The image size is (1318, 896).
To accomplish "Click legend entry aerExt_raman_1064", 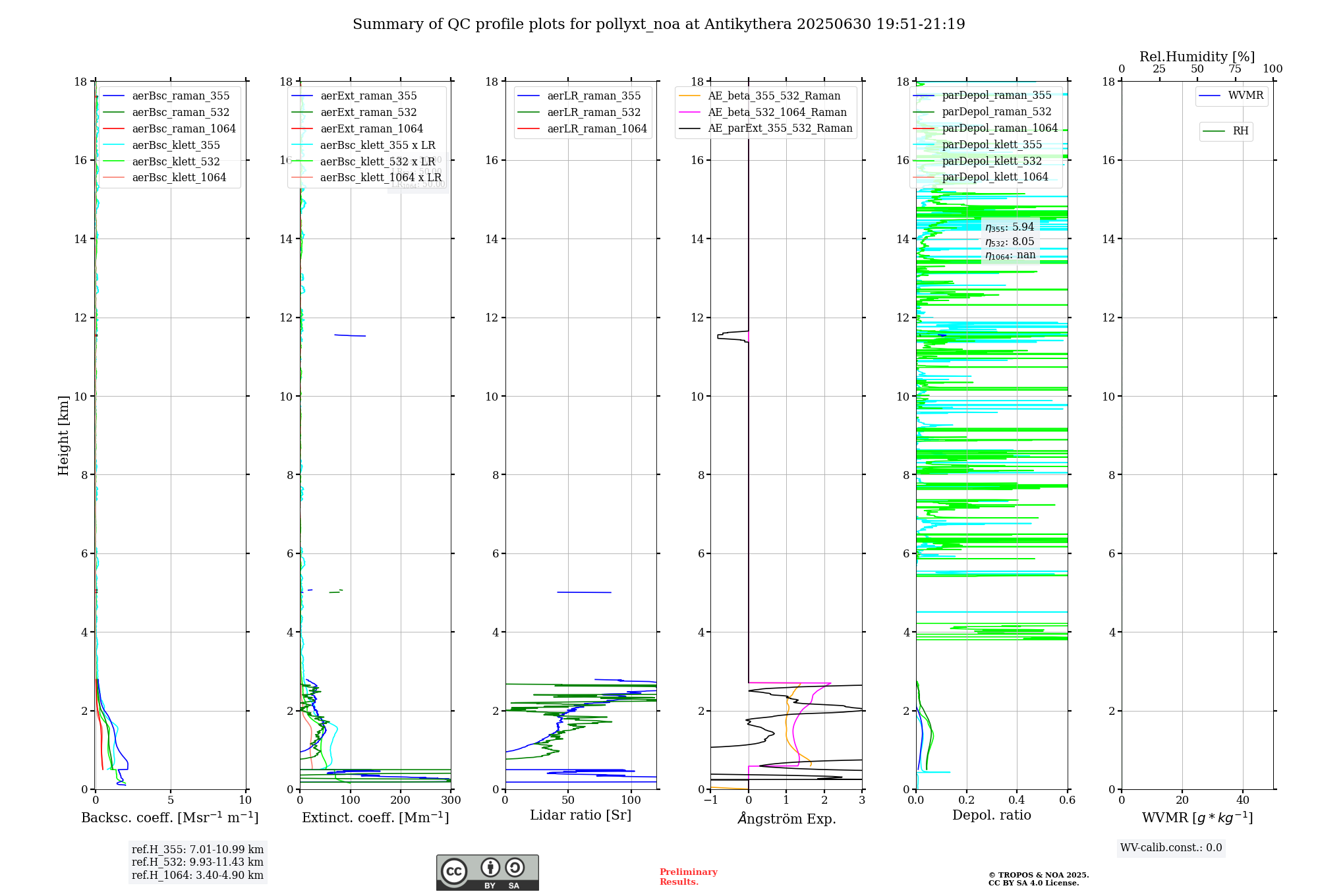I will coord(358,129).
